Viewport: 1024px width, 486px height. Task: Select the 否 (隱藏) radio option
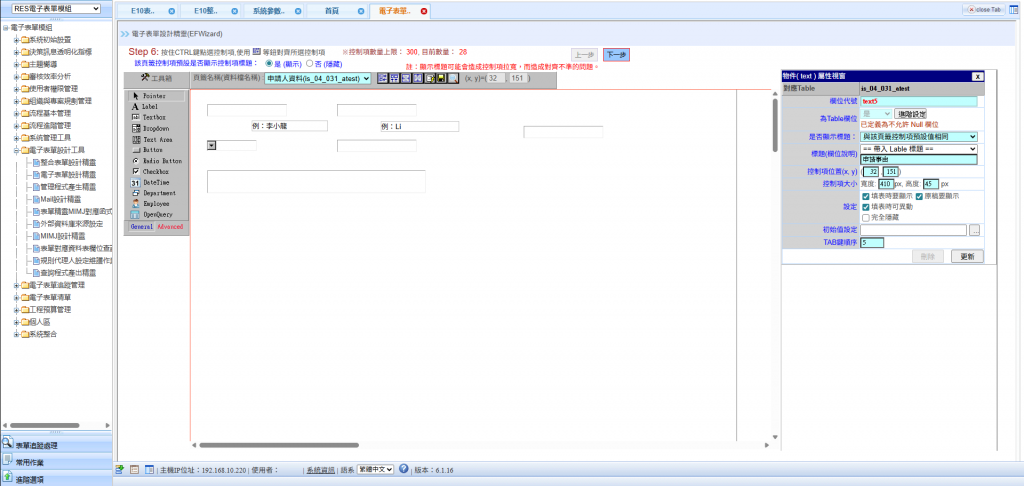[x=310, y=64]
